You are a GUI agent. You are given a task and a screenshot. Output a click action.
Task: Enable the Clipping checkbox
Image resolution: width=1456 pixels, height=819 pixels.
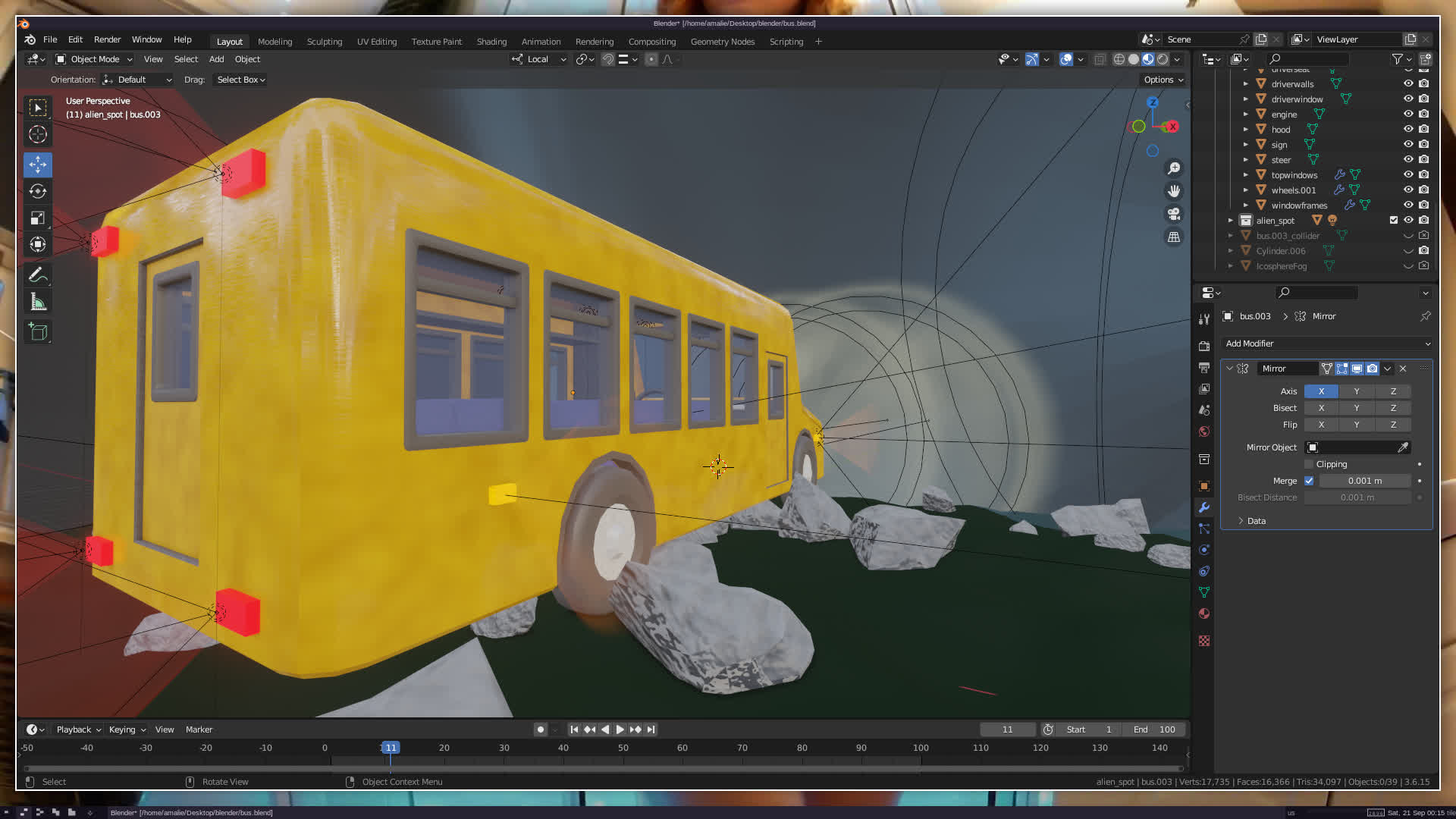point(1309,464)
